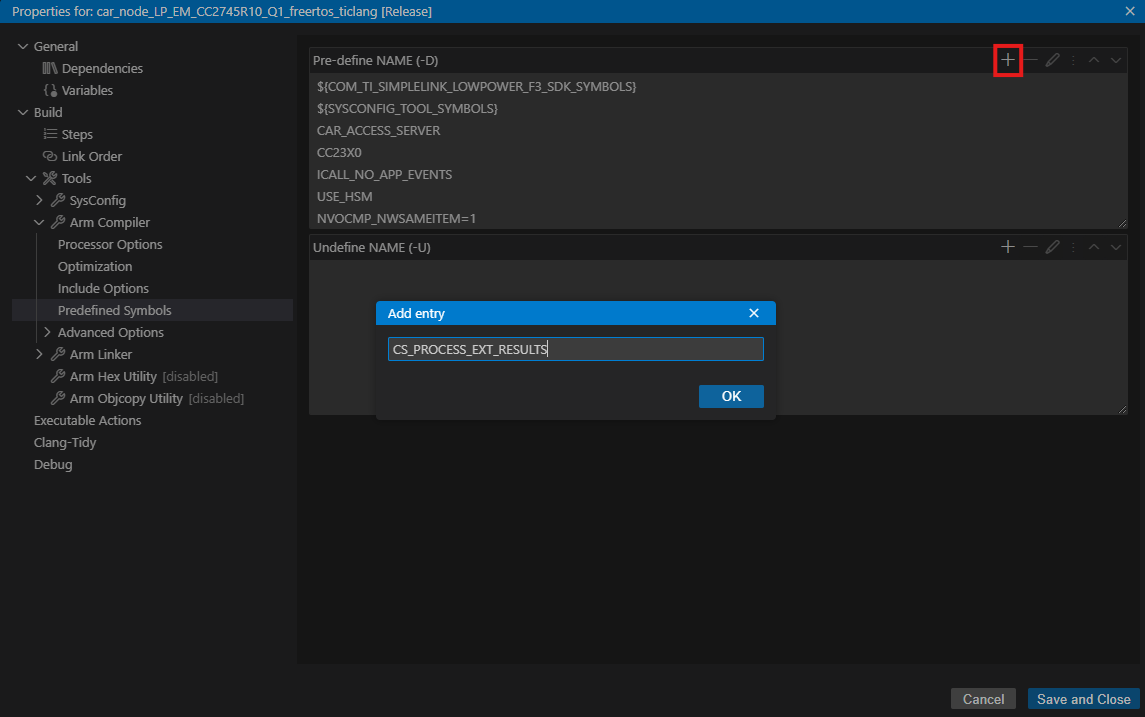Image resolution: width=1145 pixels, height=717 pixels.
Task: Click the plus icon in Undefine NAME toolbar
Action: click(x=1008, y=247)
